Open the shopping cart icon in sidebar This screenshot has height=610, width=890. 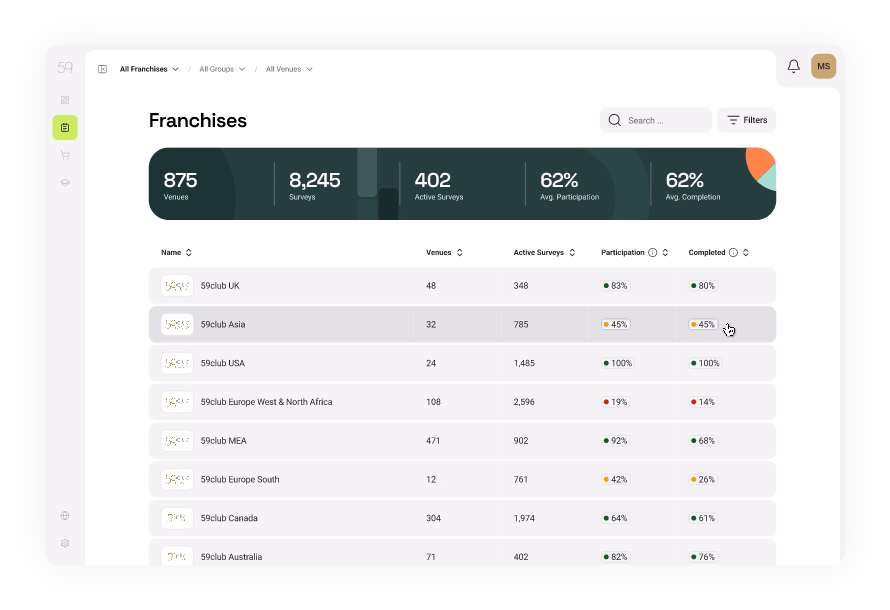(65, 155)
